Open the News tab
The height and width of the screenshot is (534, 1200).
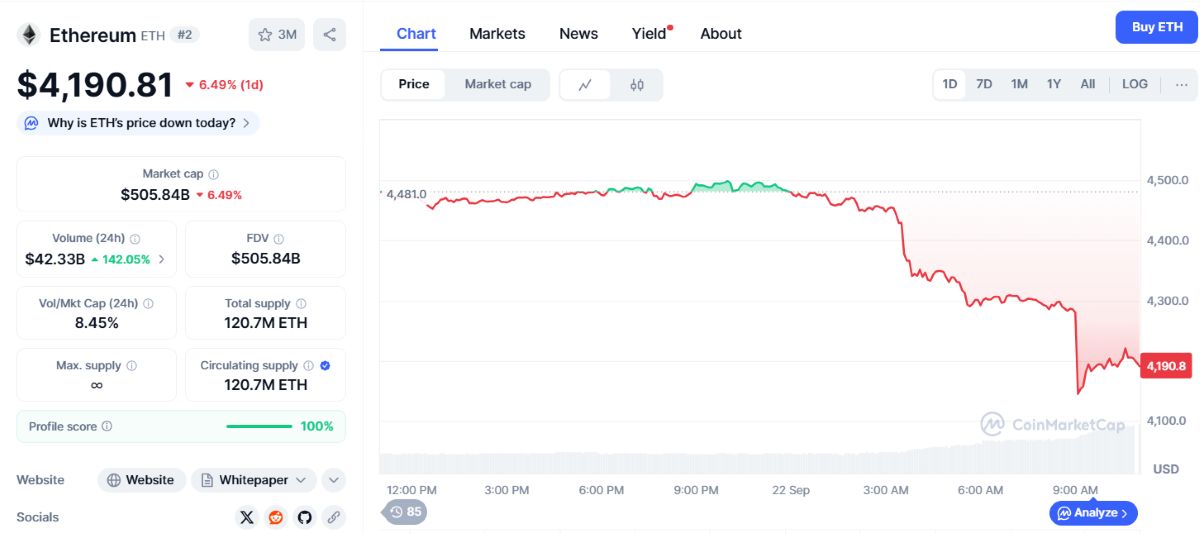pos(578,33)
